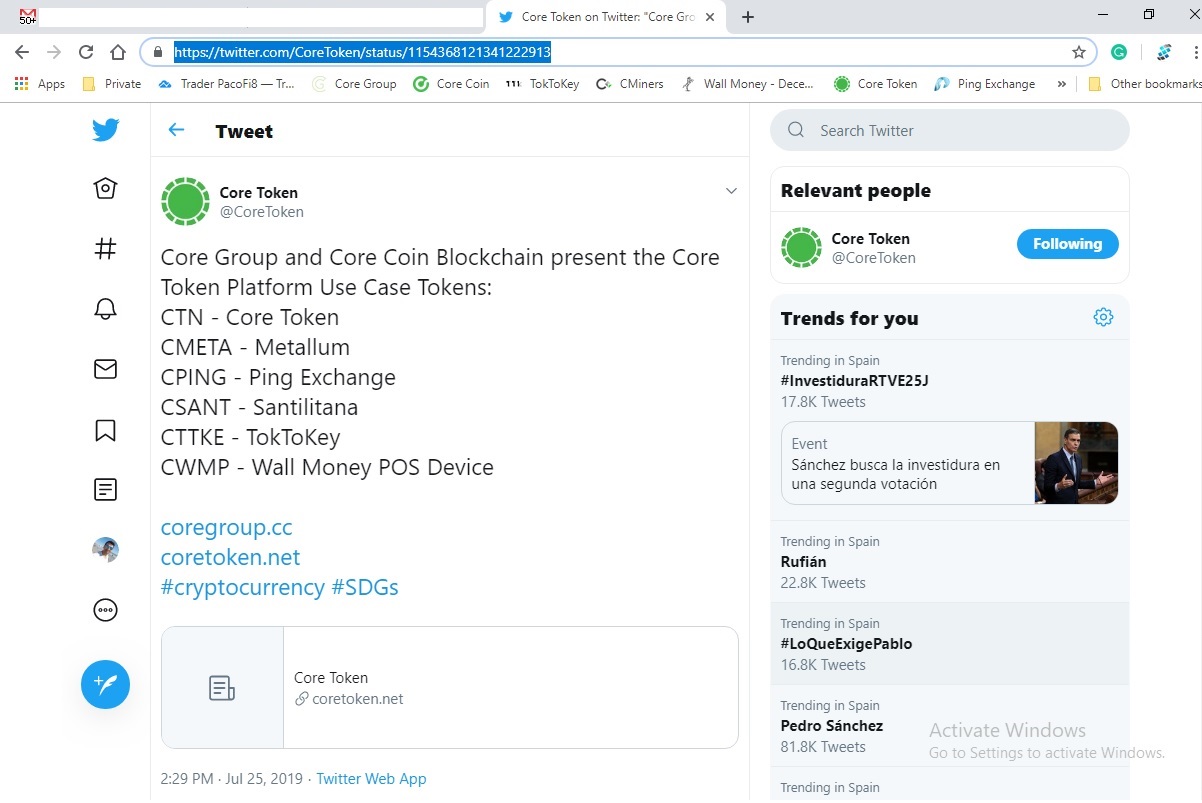Open the More circle menu in the sidebar
This screenshot has height=803, width=1202.
point(105,610)
